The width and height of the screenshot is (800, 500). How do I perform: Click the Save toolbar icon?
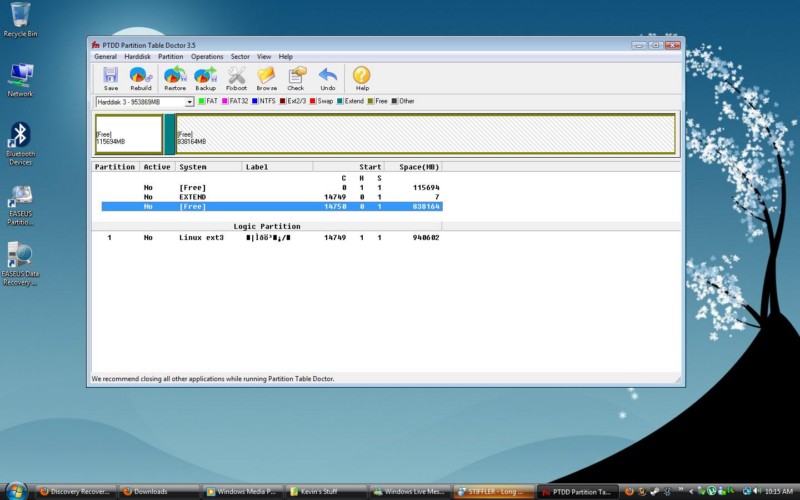point(111,78)
